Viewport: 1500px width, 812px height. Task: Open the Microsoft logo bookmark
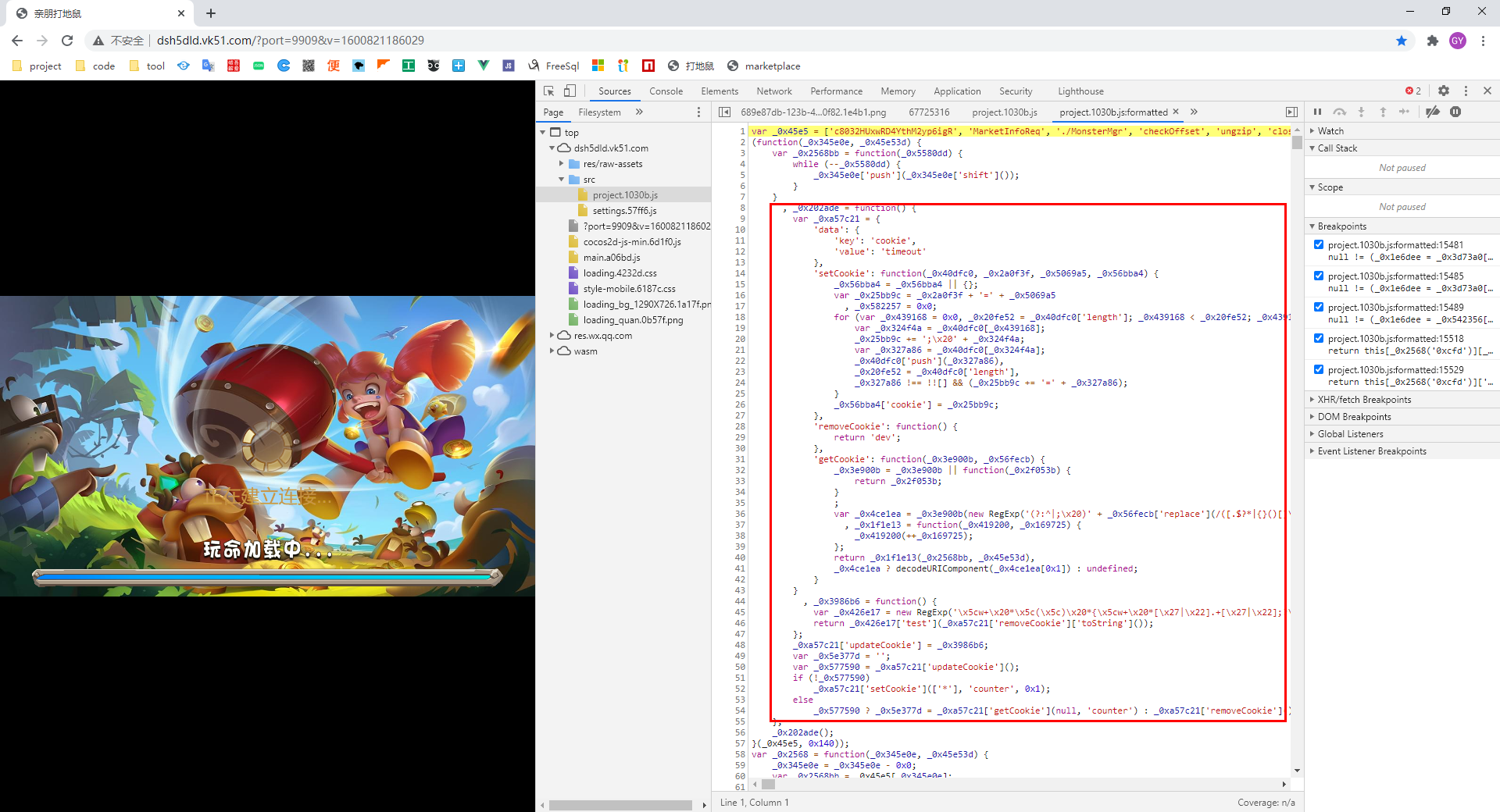[x=598, y=66]
